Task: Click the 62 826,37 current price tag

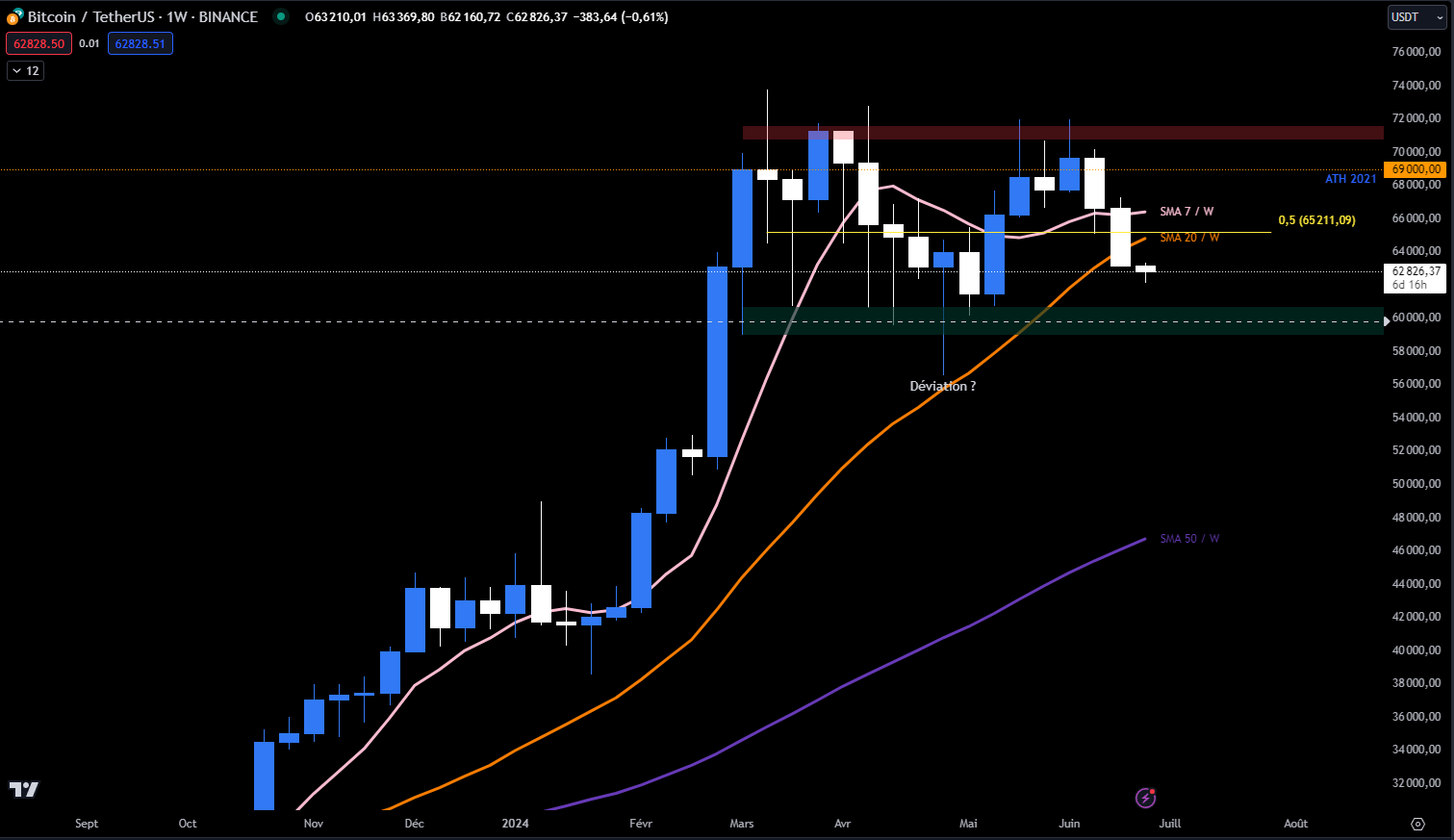Action: pos(1415,272)
